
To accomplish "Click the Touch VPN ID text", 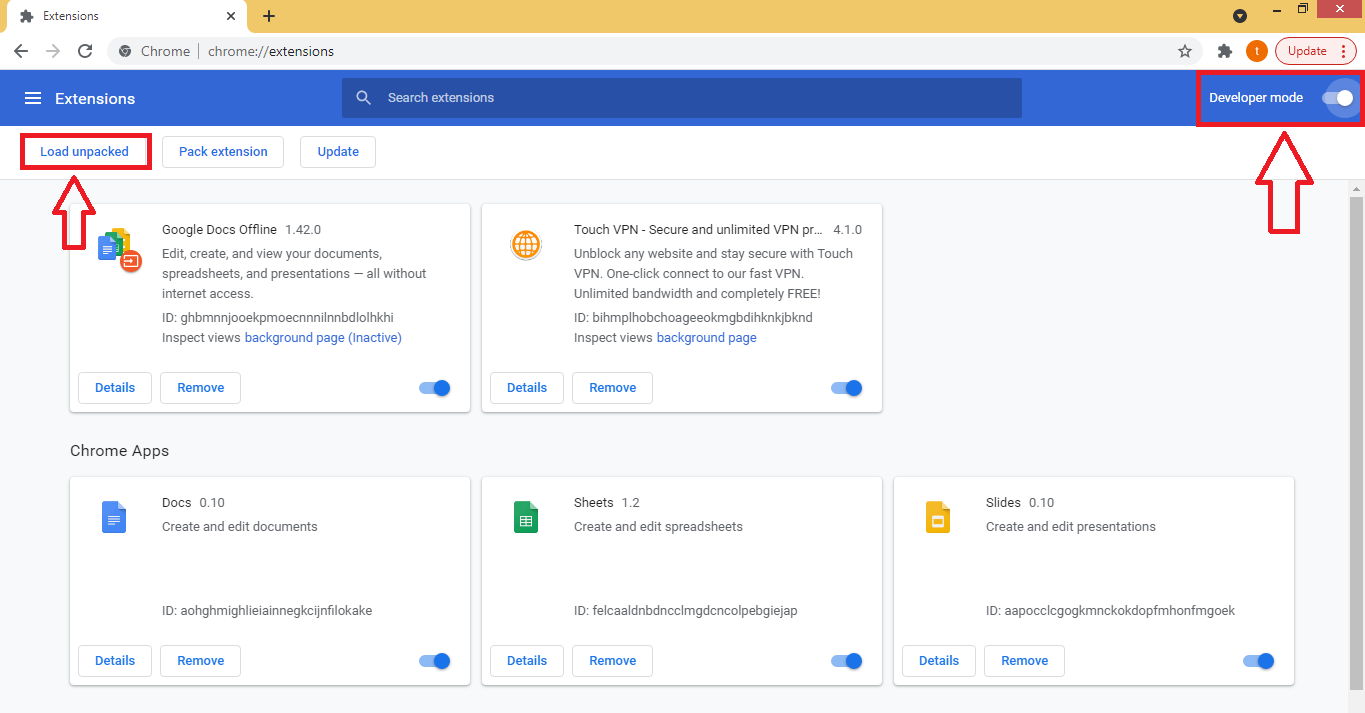I will tap(693, 318).
